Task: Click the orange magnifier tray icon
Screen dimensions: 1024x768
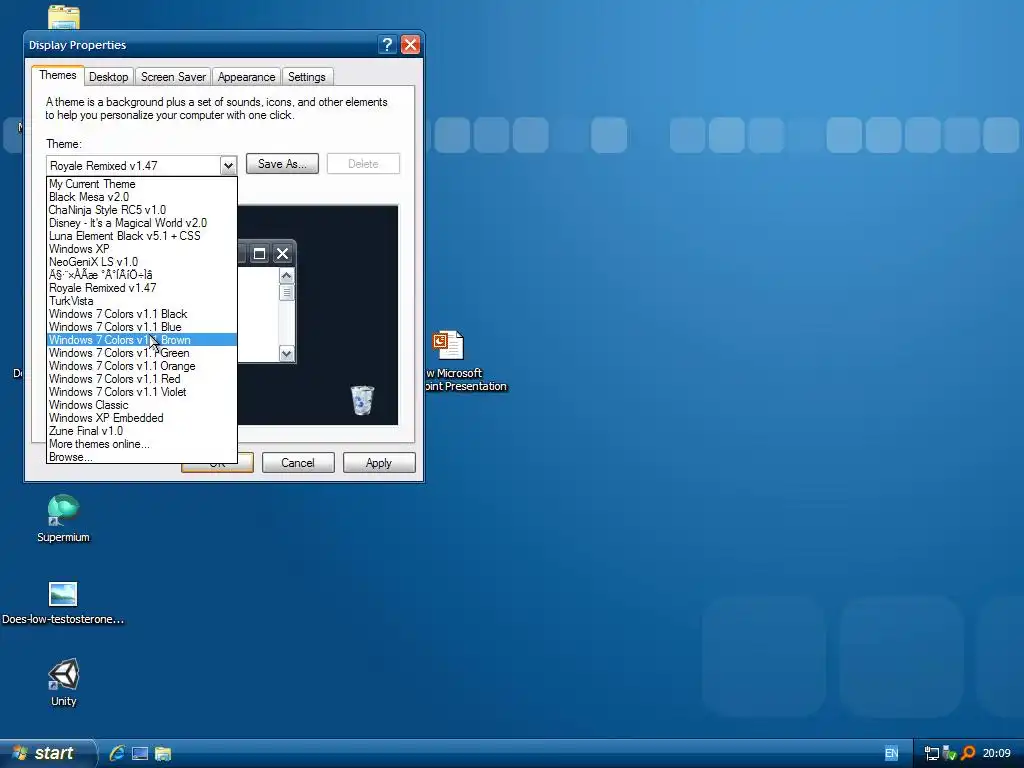Action: click(x=968, y=753)
